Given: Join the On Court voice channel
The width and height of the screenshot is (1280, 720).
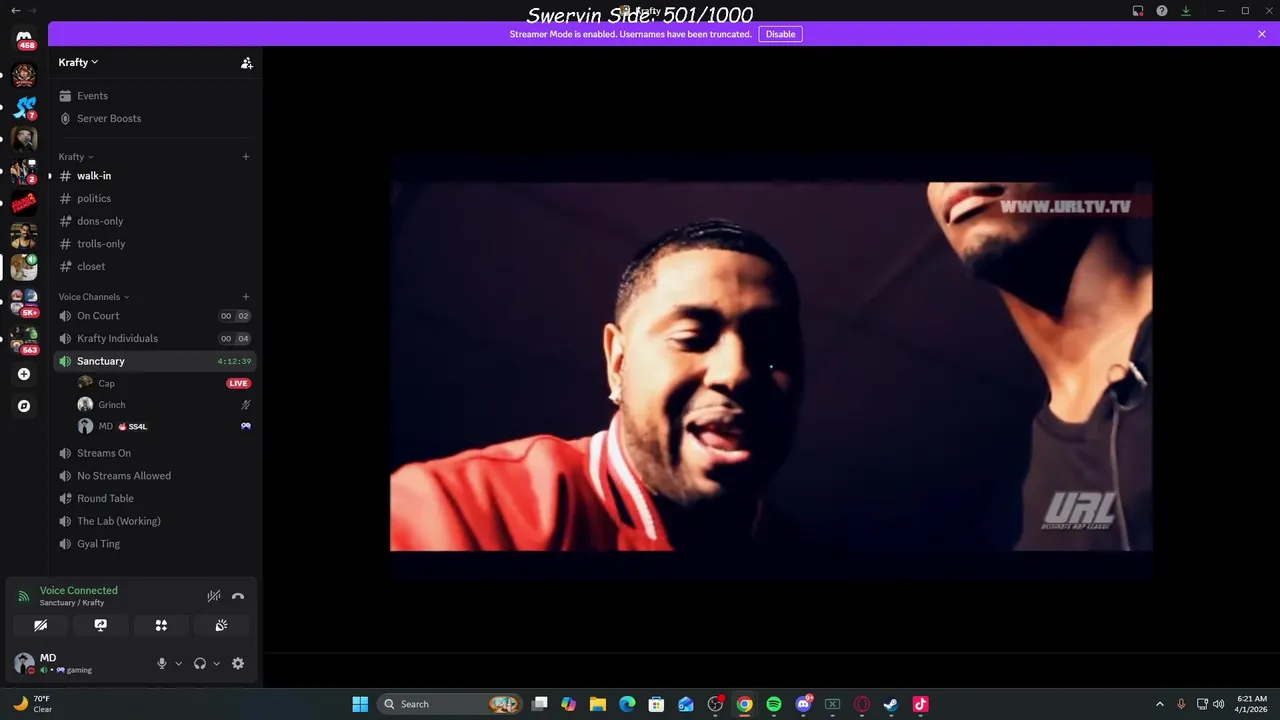Looking at the screenshot, I should 155,316.
